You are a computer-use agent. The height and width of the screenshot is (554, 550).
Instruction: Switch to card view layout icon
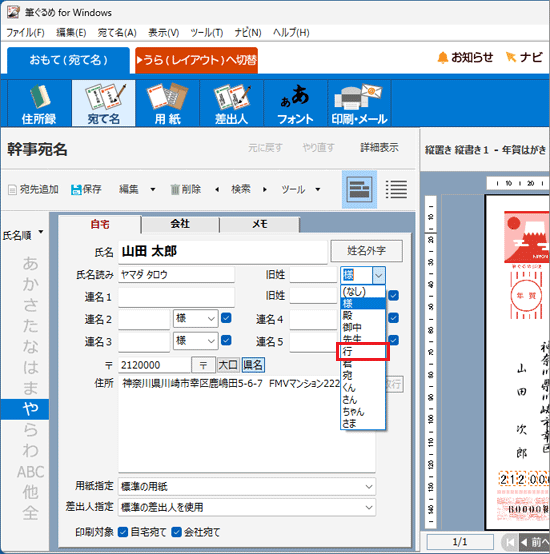click(x=360, y=189)
